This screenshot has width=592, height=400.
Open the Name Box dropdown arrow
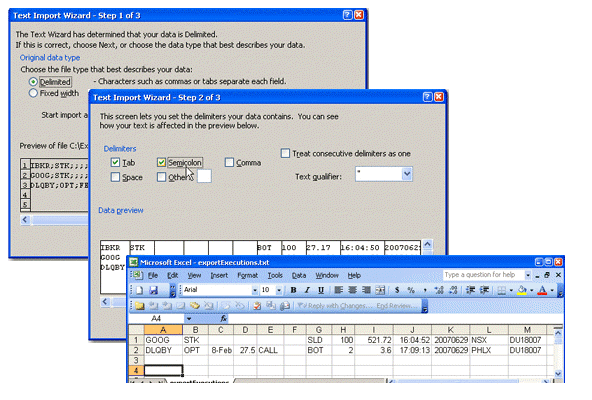pos(189,319)
